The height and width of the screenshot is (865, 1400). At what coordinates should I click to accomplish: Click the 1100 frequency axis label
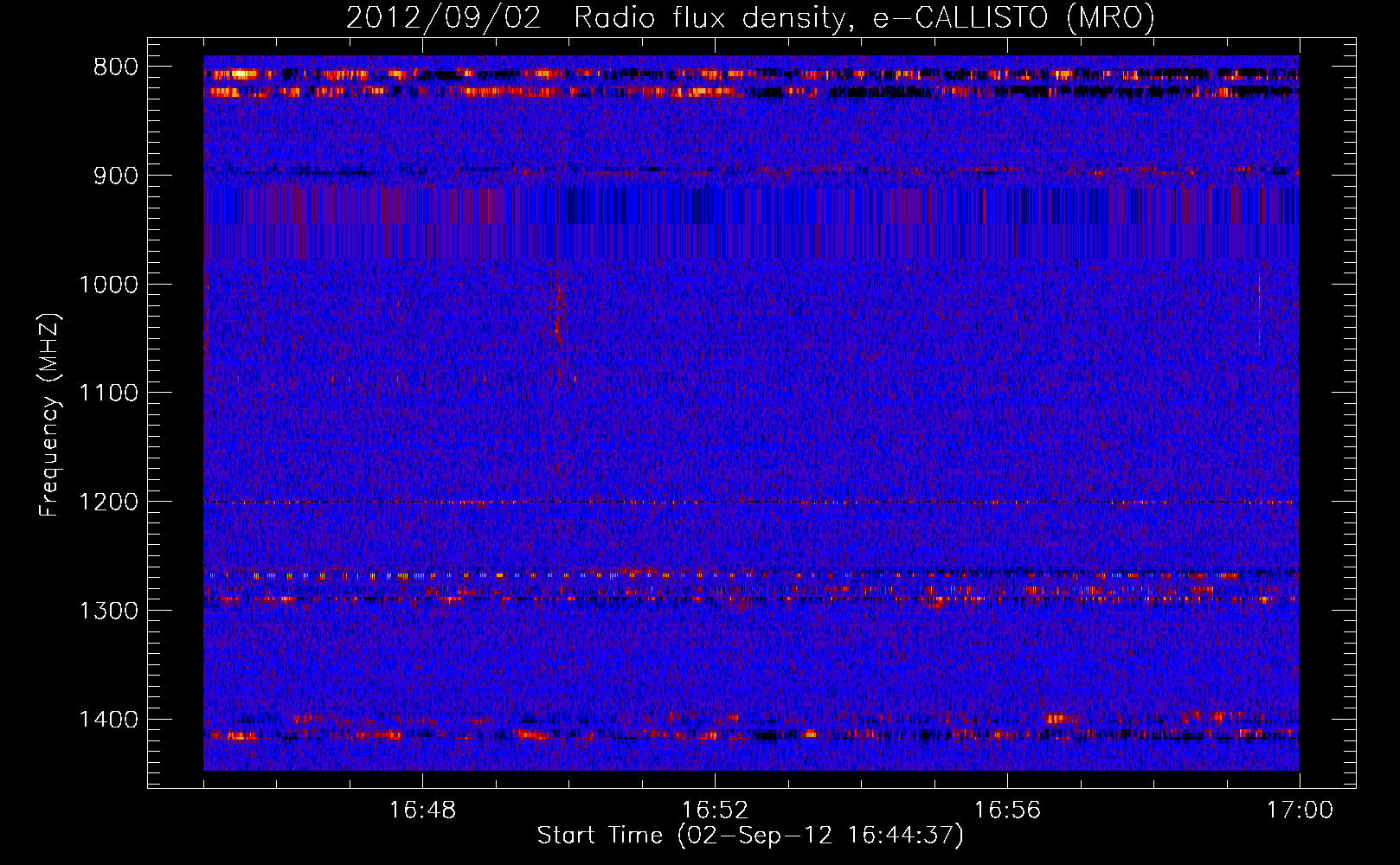(108, 394)
